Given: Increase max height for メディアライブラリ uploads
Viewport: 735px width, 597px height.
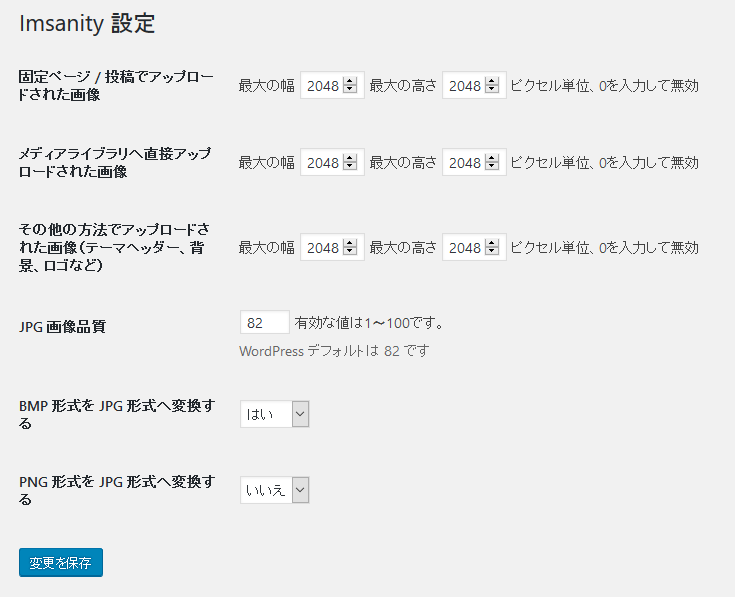Looking at the screenshot, I should (492, 158).
